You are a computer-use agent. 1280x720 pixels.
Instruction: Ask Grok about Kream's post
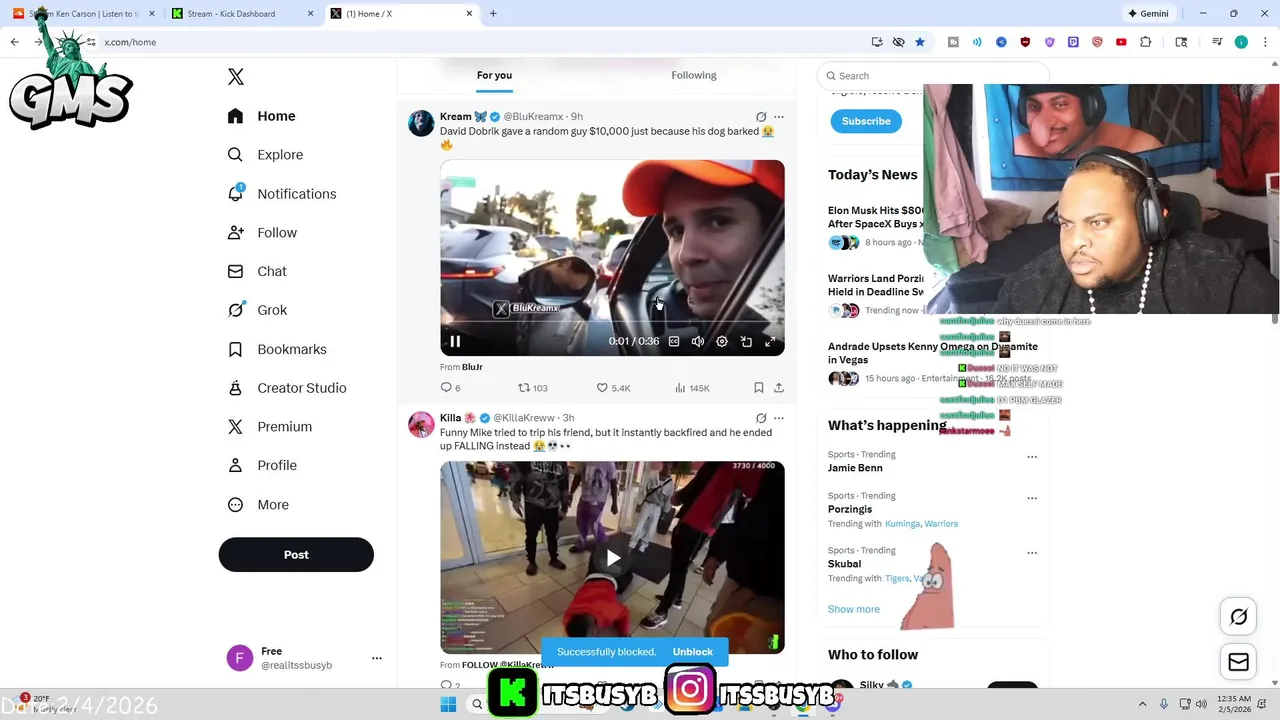point(761,117)
